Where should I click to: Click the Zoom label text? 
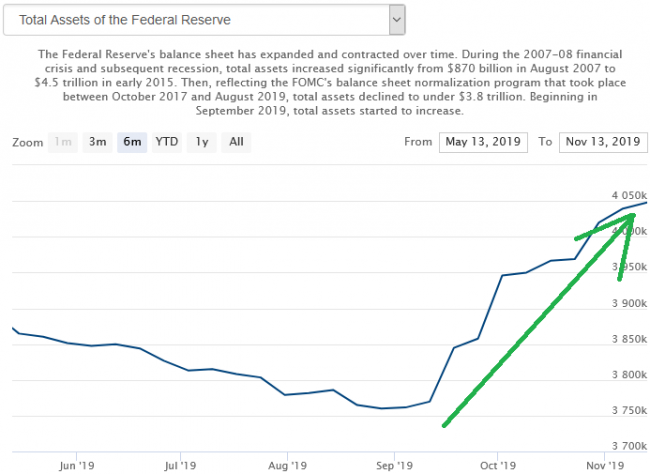pyautogui.click(x=28, y=142)
